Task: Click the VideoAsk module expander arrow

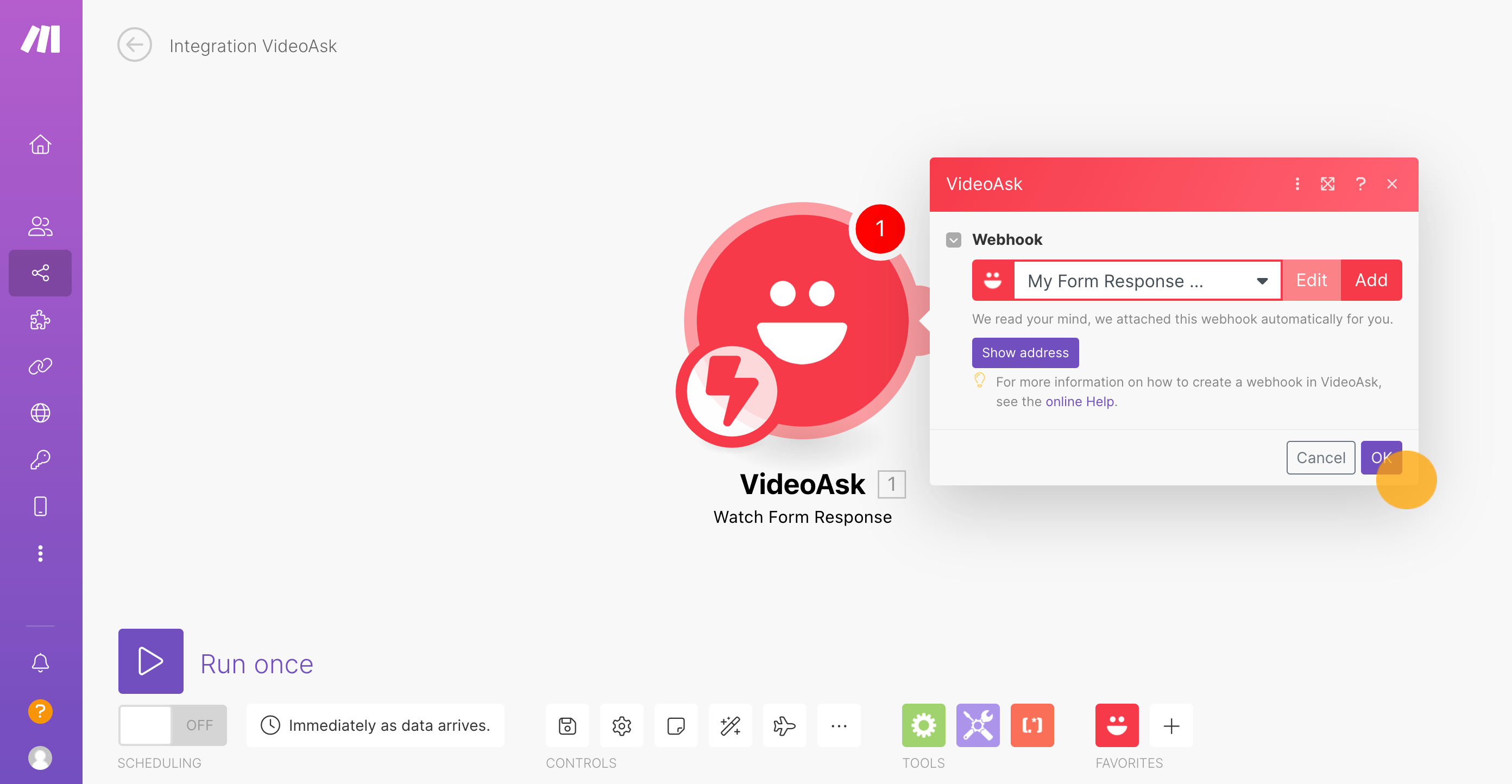Action: [1328, 183]
